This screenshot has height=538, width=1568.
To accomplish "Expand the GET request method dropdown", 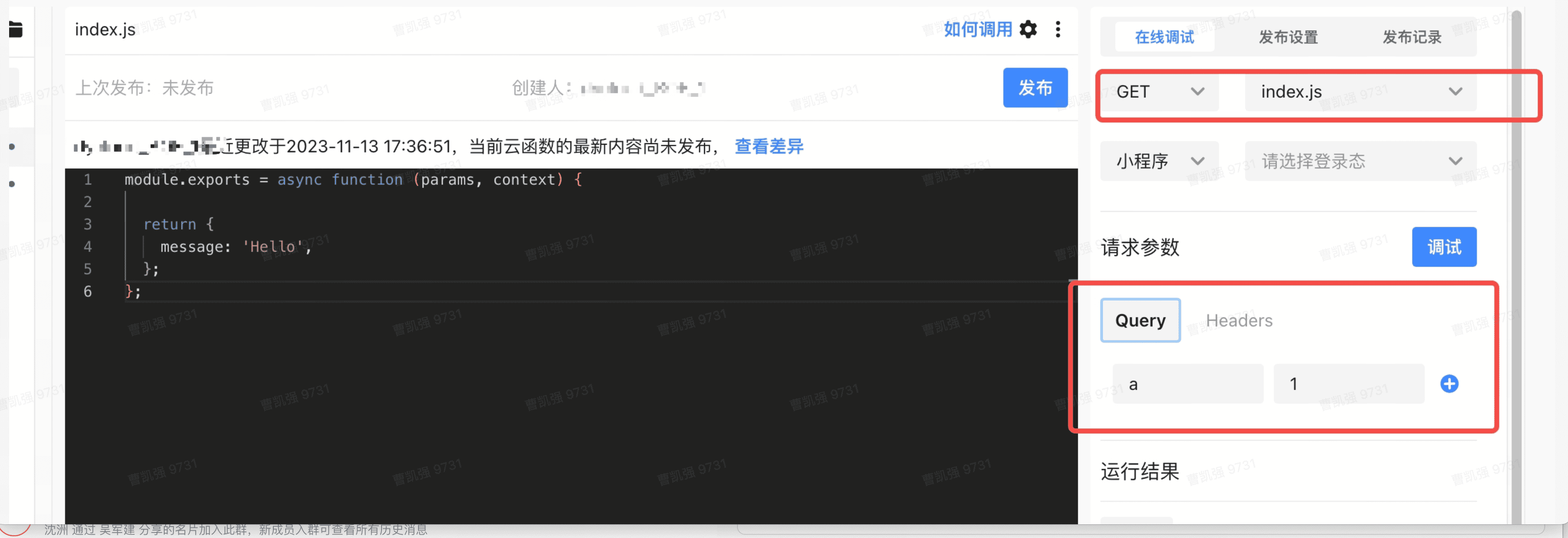I will click(1159, 91).
